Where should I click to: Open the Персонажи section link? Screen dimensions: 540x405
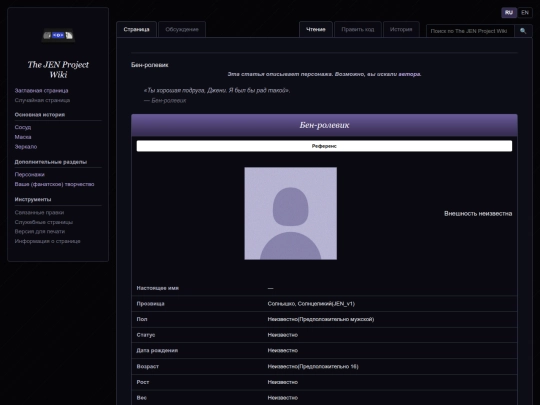coord(30,174)
